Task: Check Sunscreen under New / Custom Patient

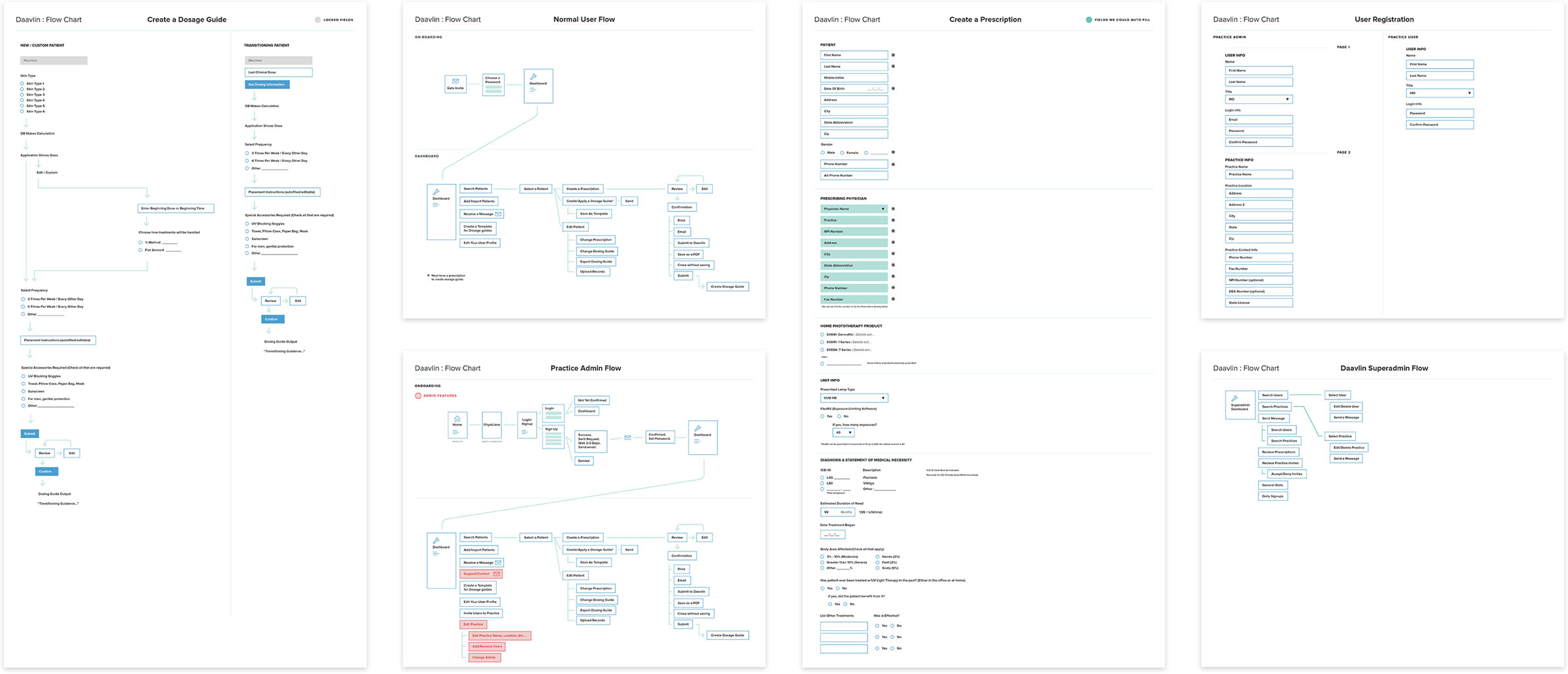Action: tap(23, 391)
